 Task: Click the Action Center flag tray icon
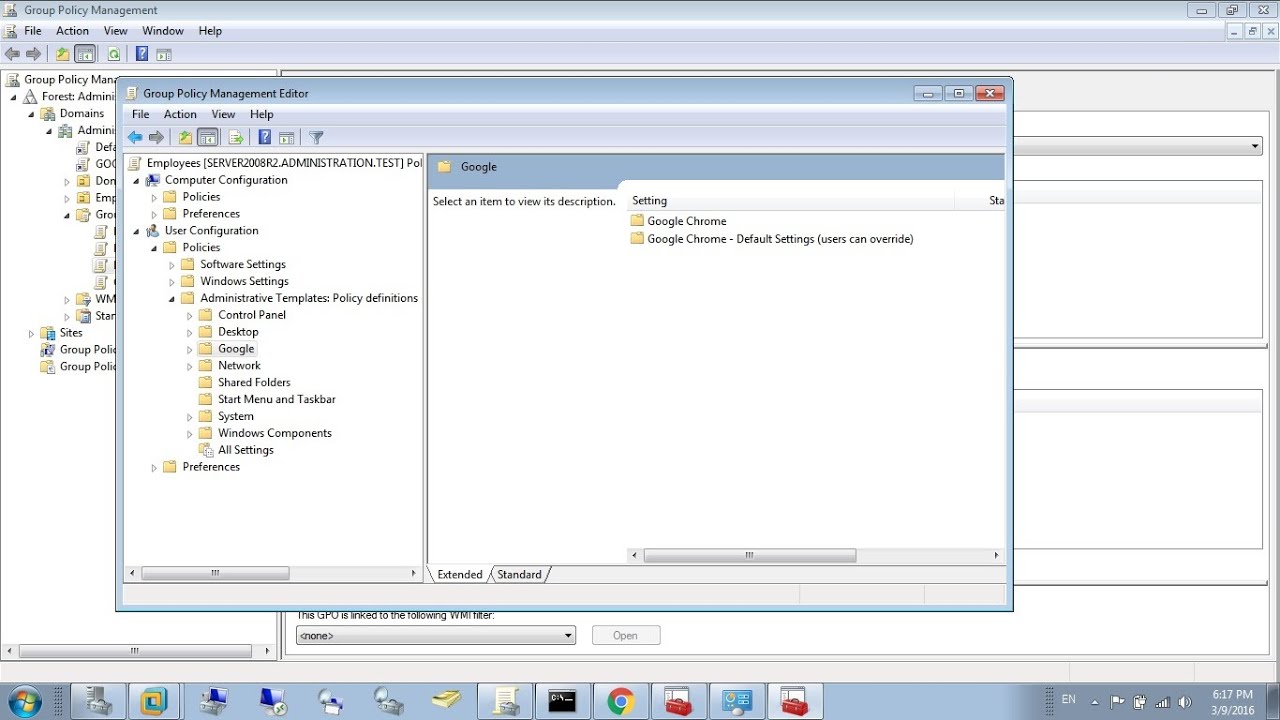tap(1118, 702)
